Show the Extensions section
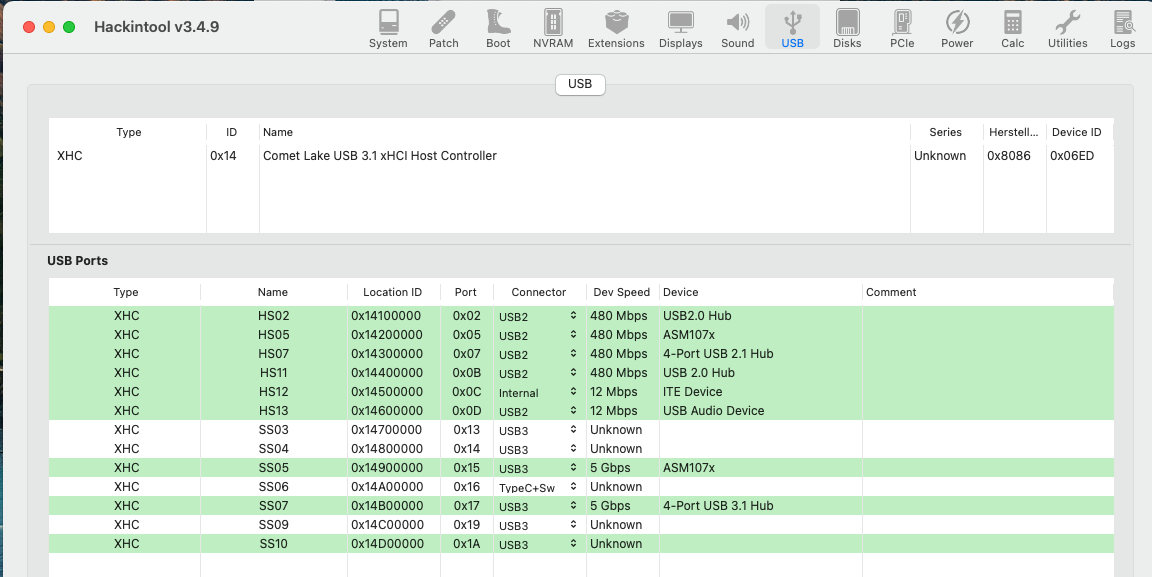This screenshot has height=577, width=1152. (616, 28)
